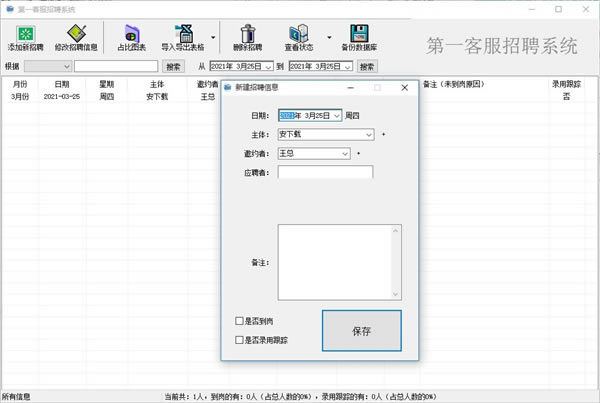Open the 邀约者 dropdown list
Image resolution: width=600 pixels, height=403 pixels.
point(345,153)
